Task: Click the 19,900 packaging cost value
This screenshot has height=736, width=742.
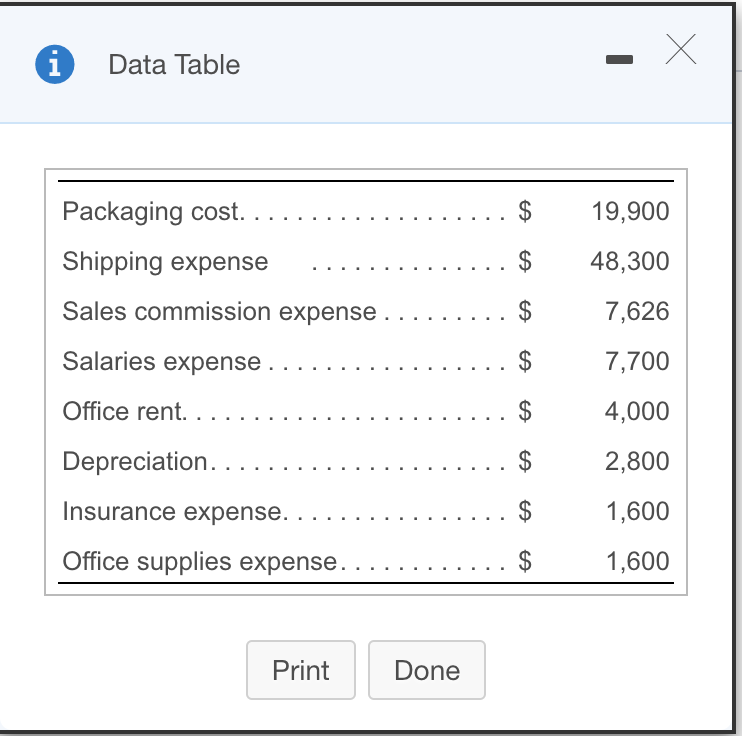Action: [630, 211]
